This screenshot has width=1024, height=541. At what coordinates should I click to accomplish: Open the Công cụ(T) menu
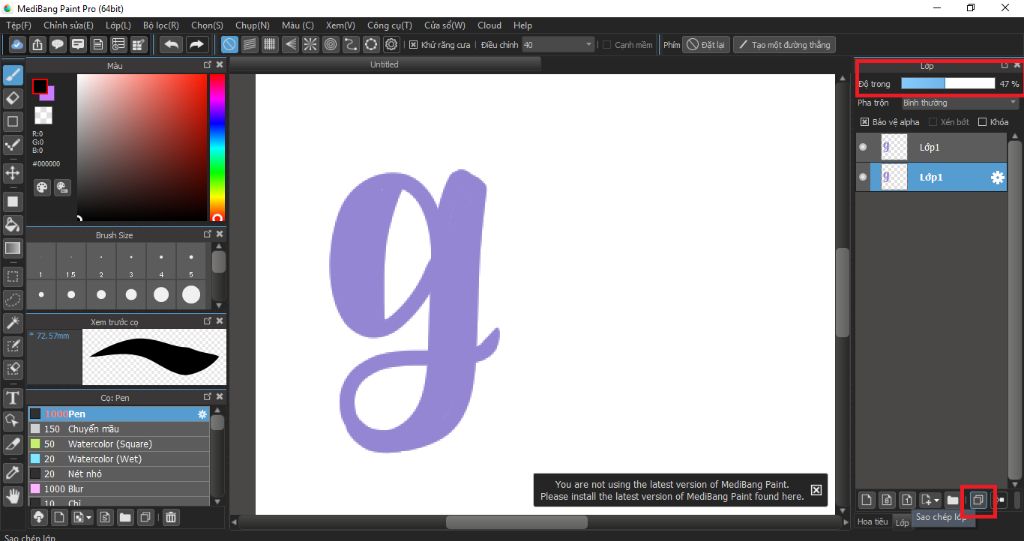click(x=389, y=25)
